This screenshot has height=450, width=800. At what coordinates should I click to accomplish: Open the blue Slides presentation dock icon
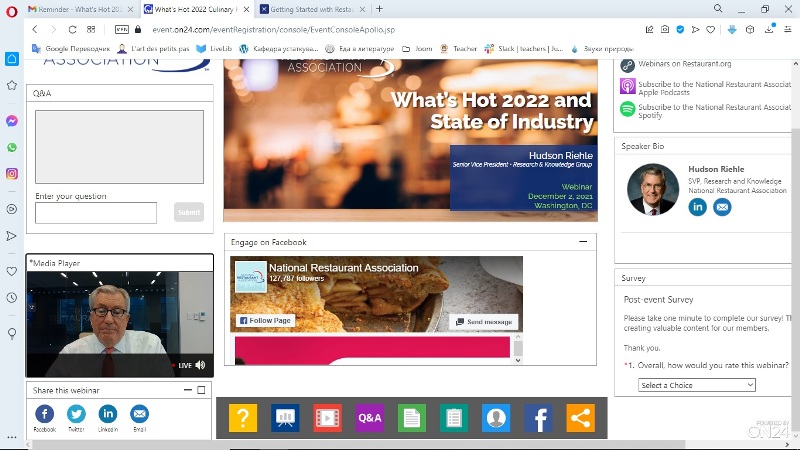285,418
